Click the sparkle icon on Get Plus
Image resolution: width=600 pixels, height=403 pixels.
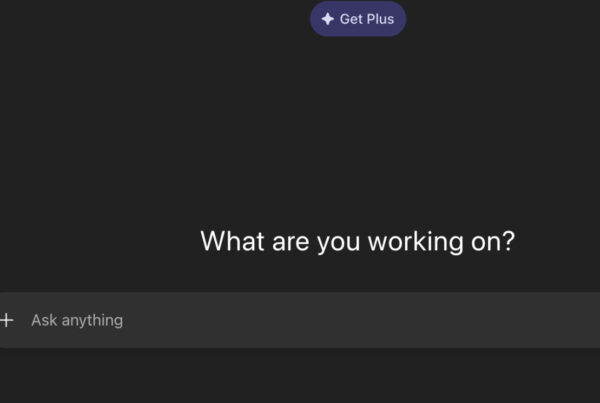(x=328, y=19)
